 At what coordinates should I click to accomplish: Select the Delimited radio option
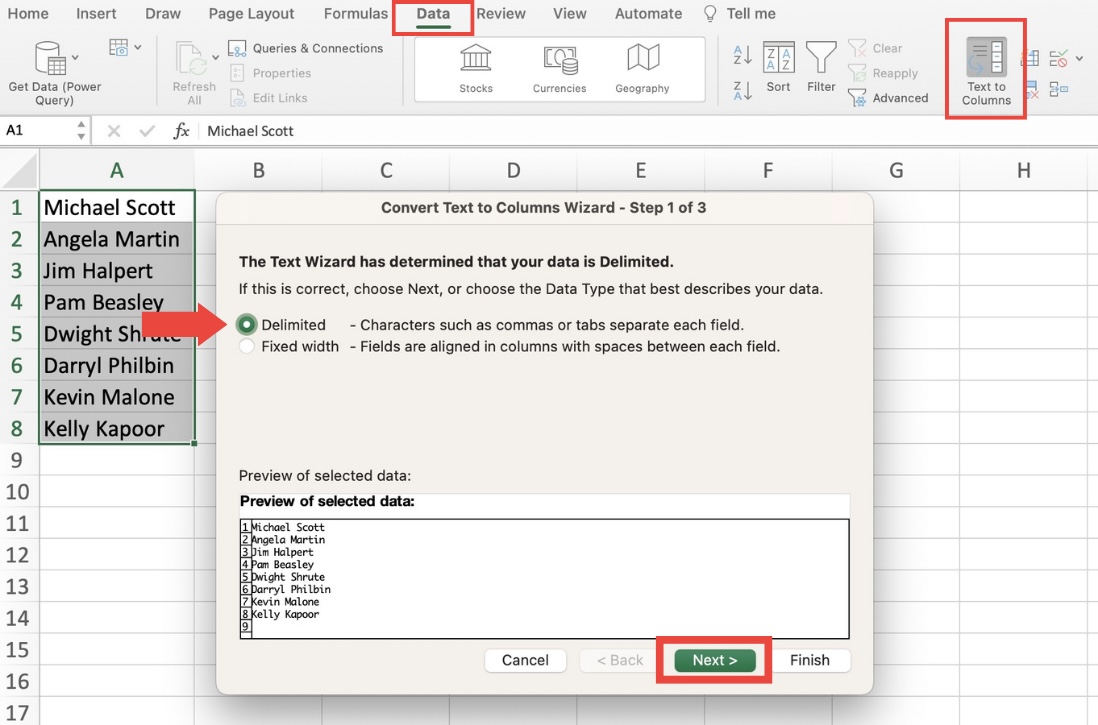246,324
